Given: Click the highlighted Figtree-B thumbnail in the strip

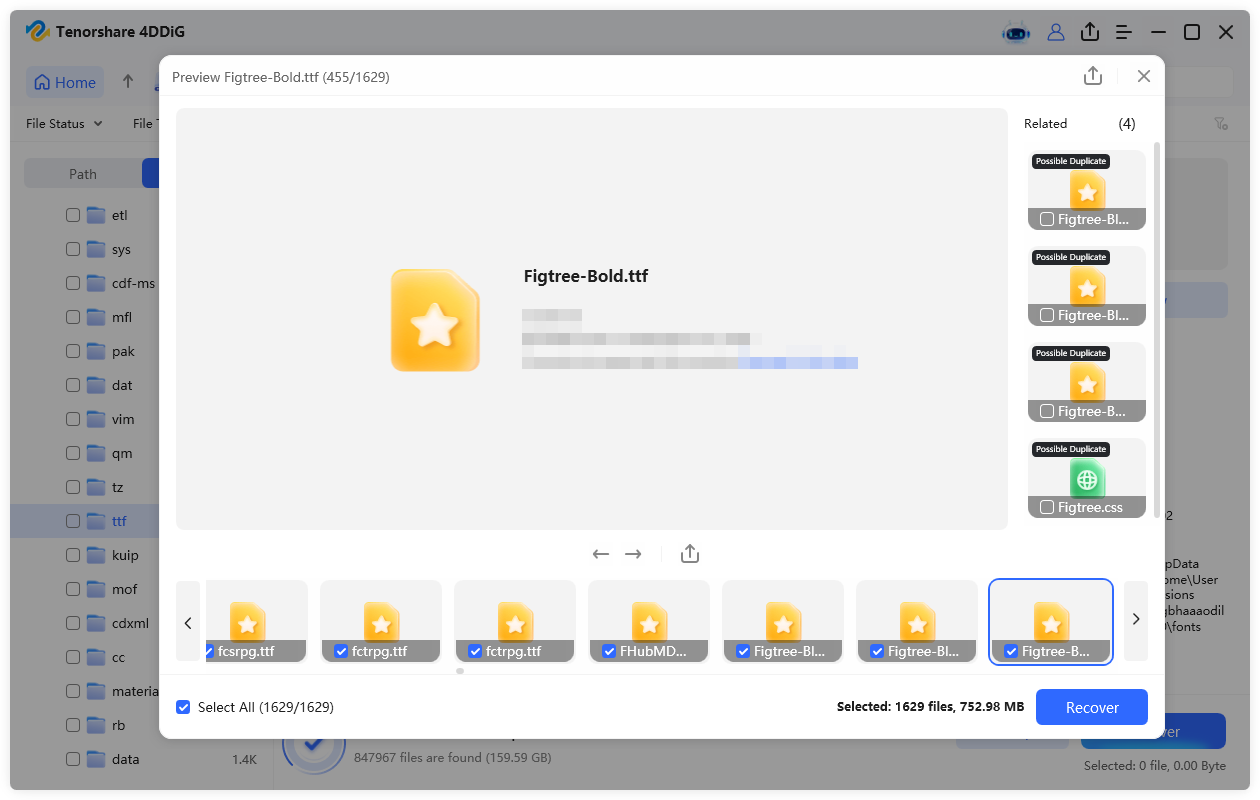Looking at the screenshot, I should click(x=1051, y=621).
